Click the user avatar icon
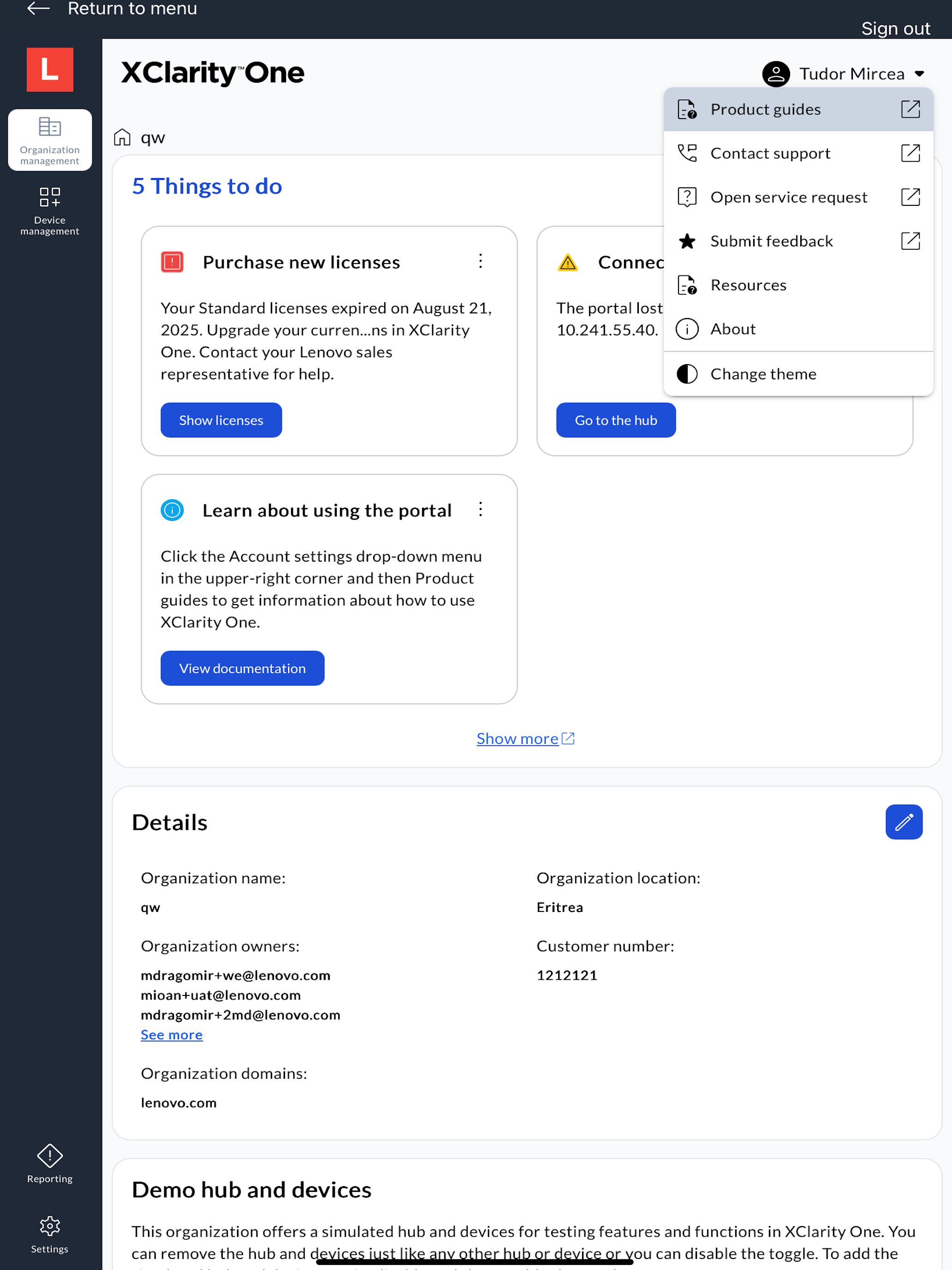Viewport: 952px width, 1270px height. click(776, 73)
